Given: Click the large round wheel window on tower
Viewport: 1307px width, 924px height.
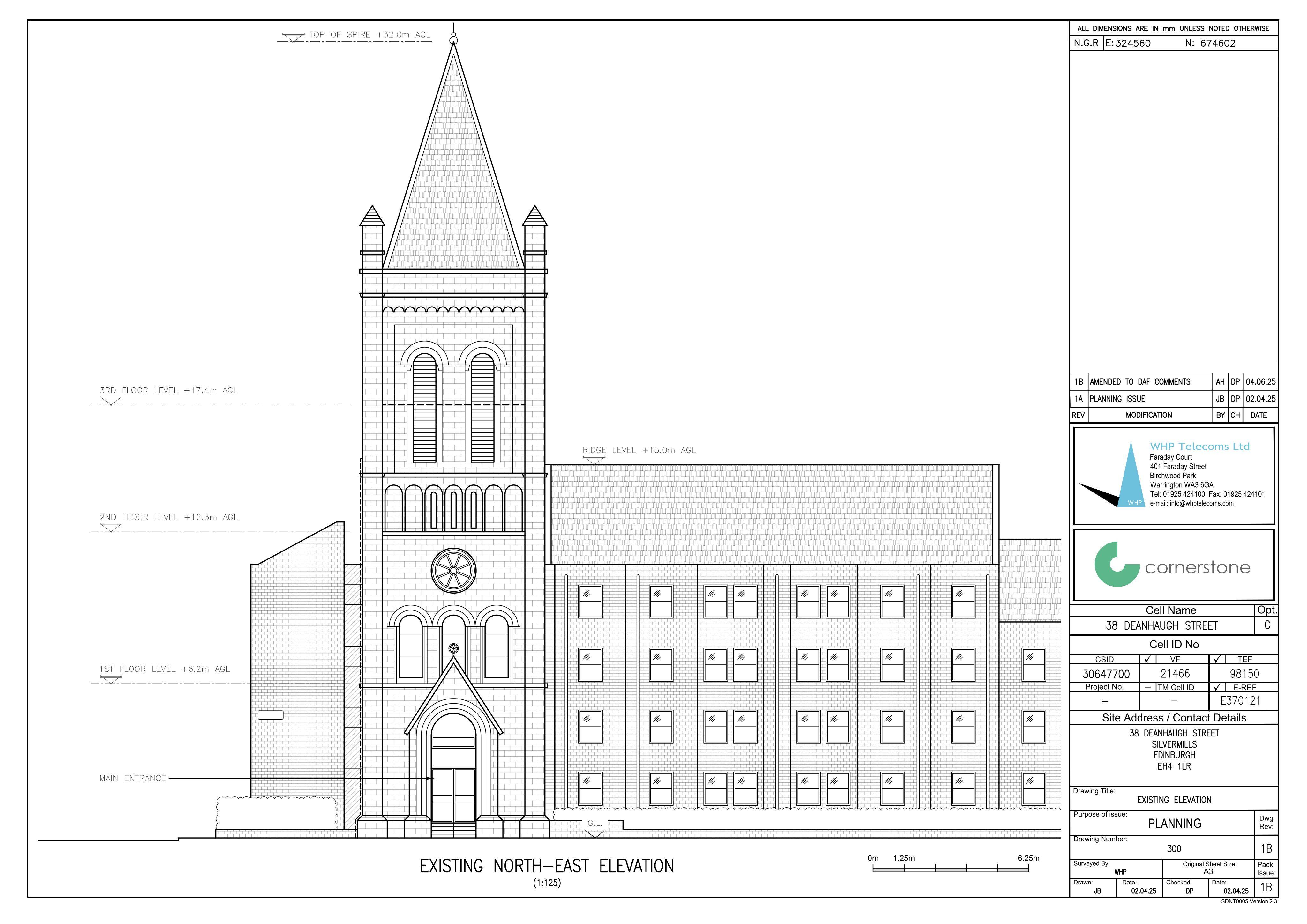Looking at the screenshot, I should click(454, 571).
